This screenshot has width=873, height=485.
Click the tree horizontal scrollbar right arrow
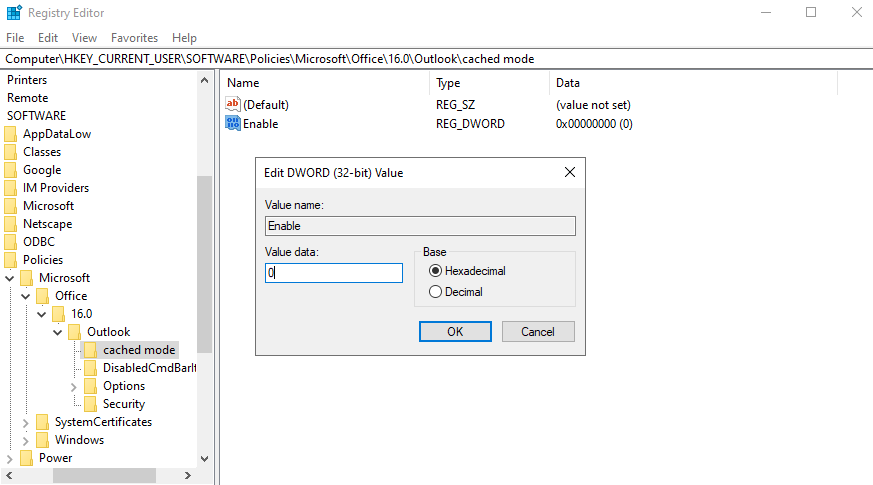[188, 476]
